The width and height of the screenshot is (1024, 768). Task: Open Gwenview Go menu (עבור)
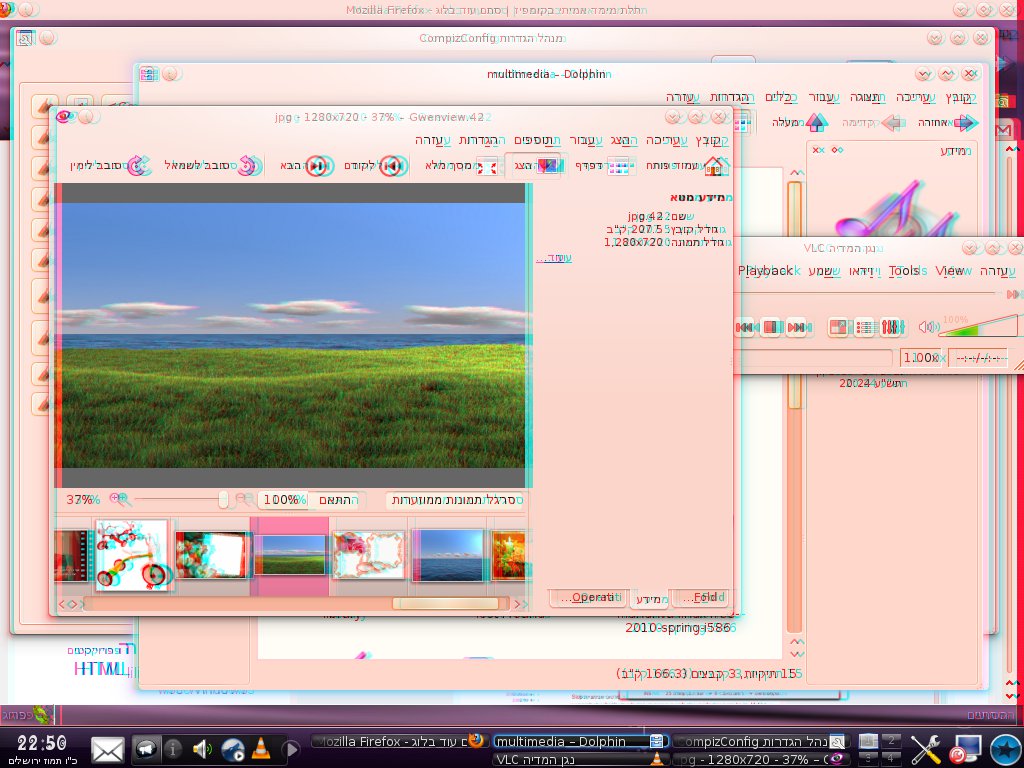(586, 140)
